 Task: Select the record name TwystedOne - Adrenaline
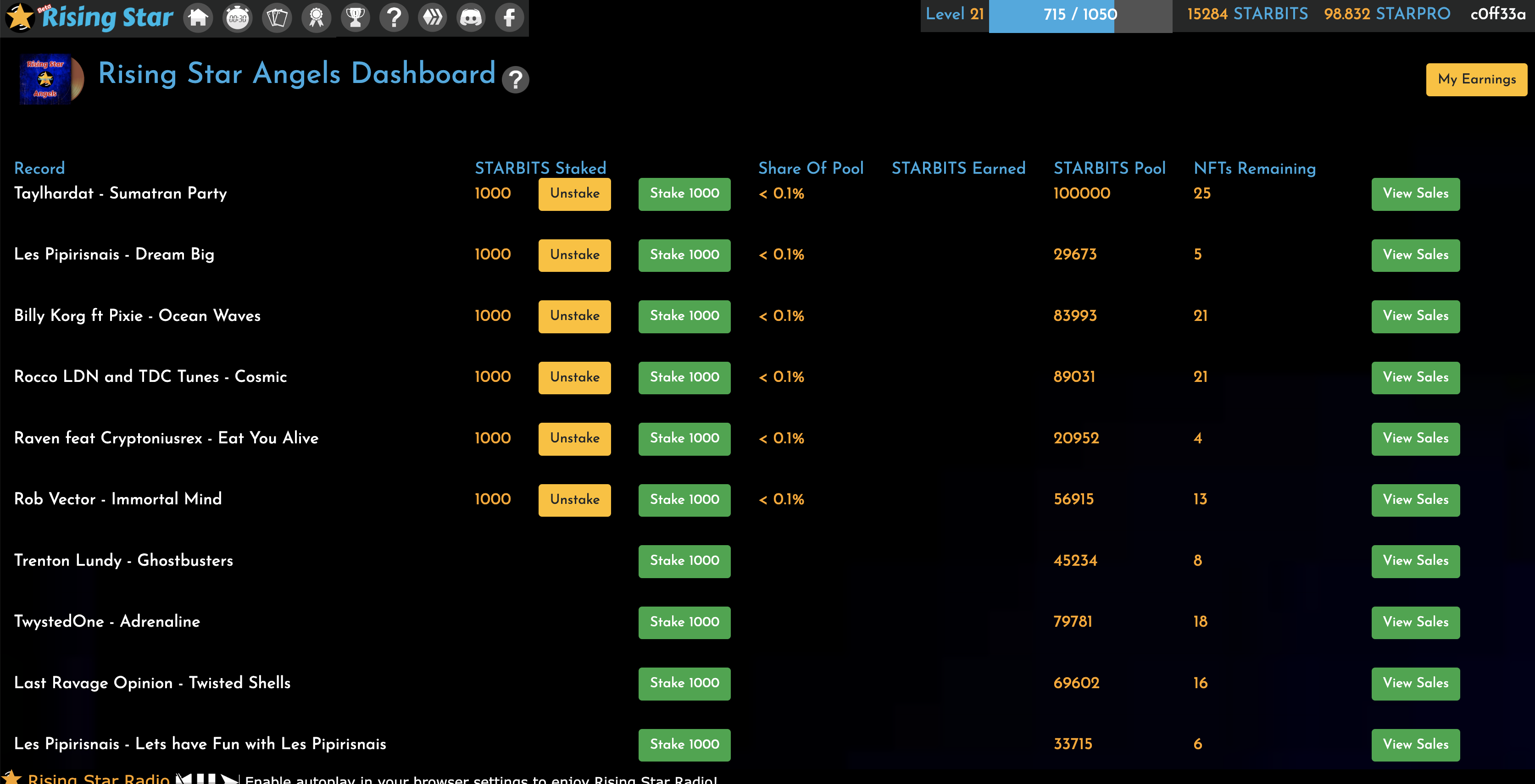[x=107, y=622]
